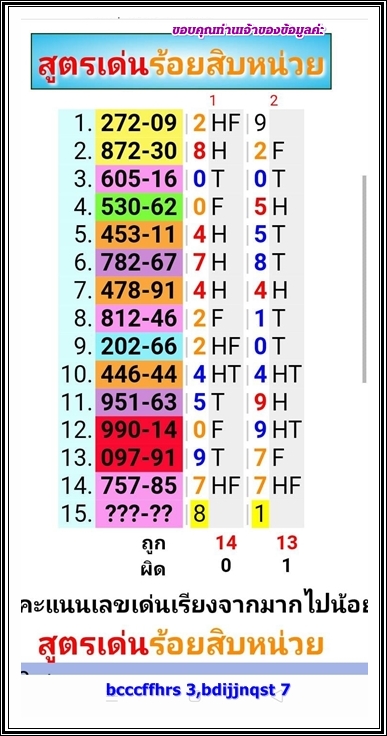Image resolution: width=387 pixels, height=736 pixels.
Task: Click the 2 F entry in row 2
Action: point(269,151)
